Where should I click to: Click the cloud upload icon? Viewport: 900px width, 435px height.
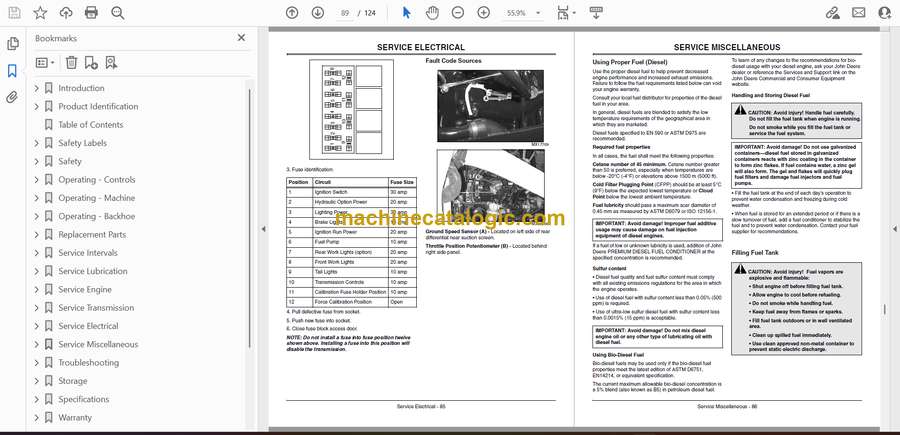coord(66,13)
